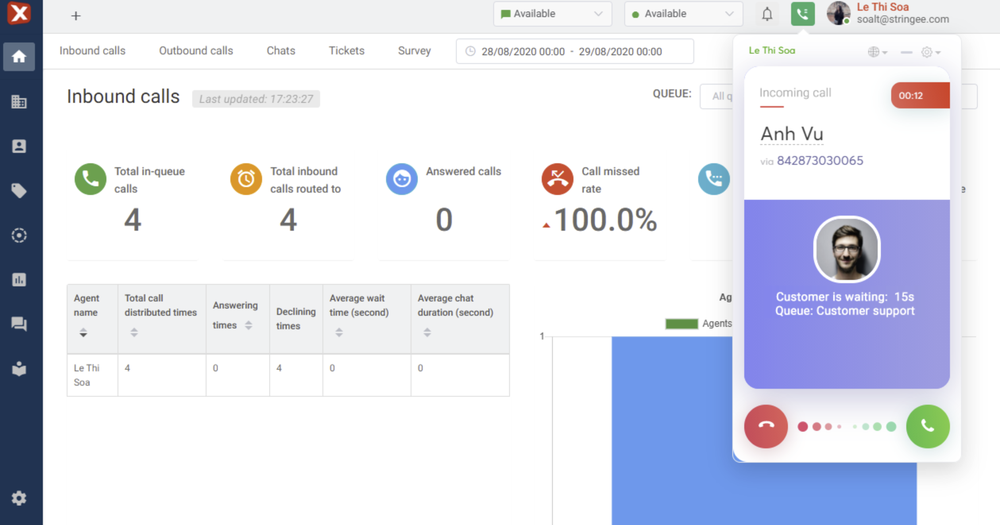Image resolution: width=1000 pixels, height=525 pixels.
Task: Click the clock icon in date range
Action: (x=470, y=52)
